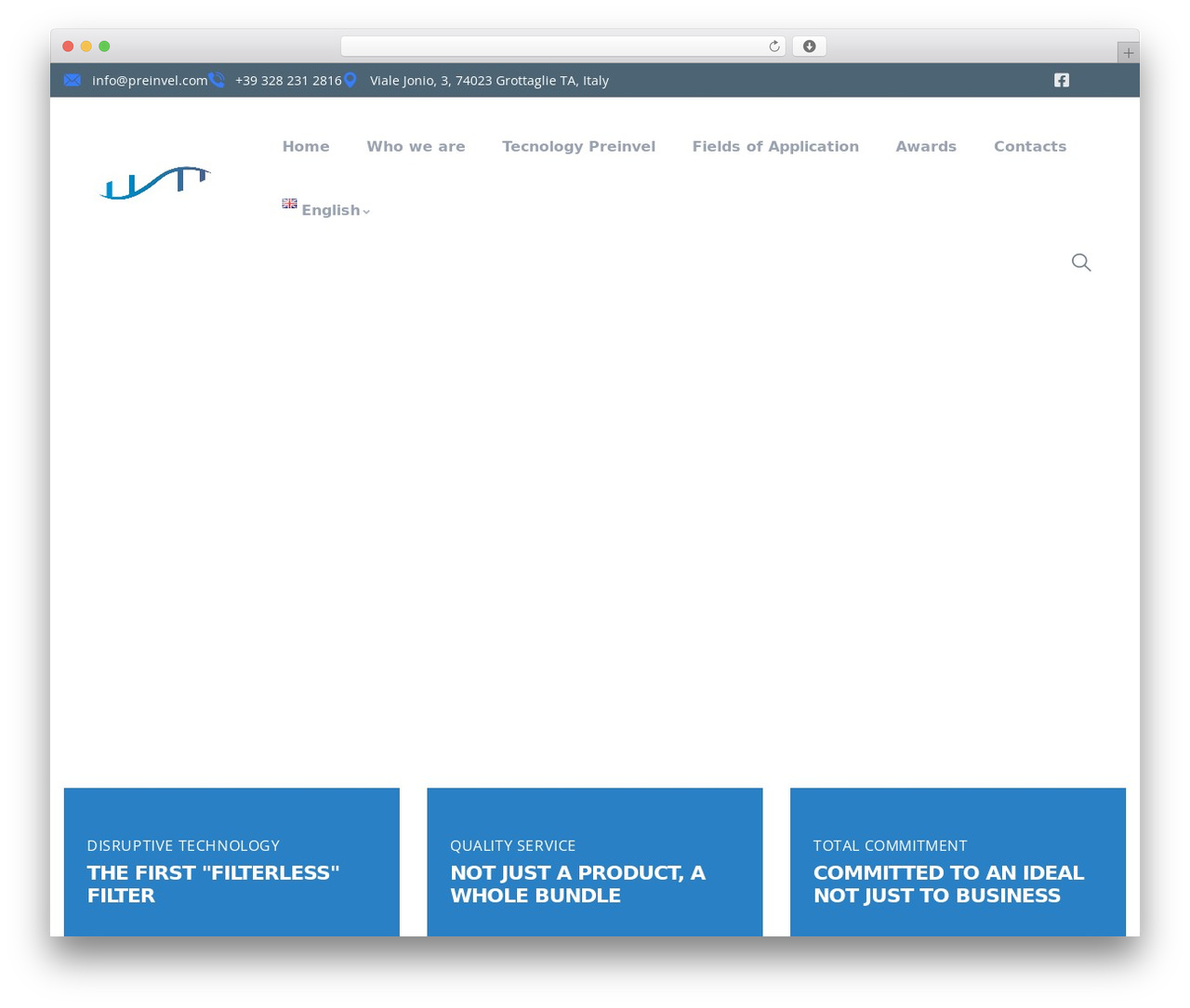Open the Who we are page

click(x=416, y=146)
